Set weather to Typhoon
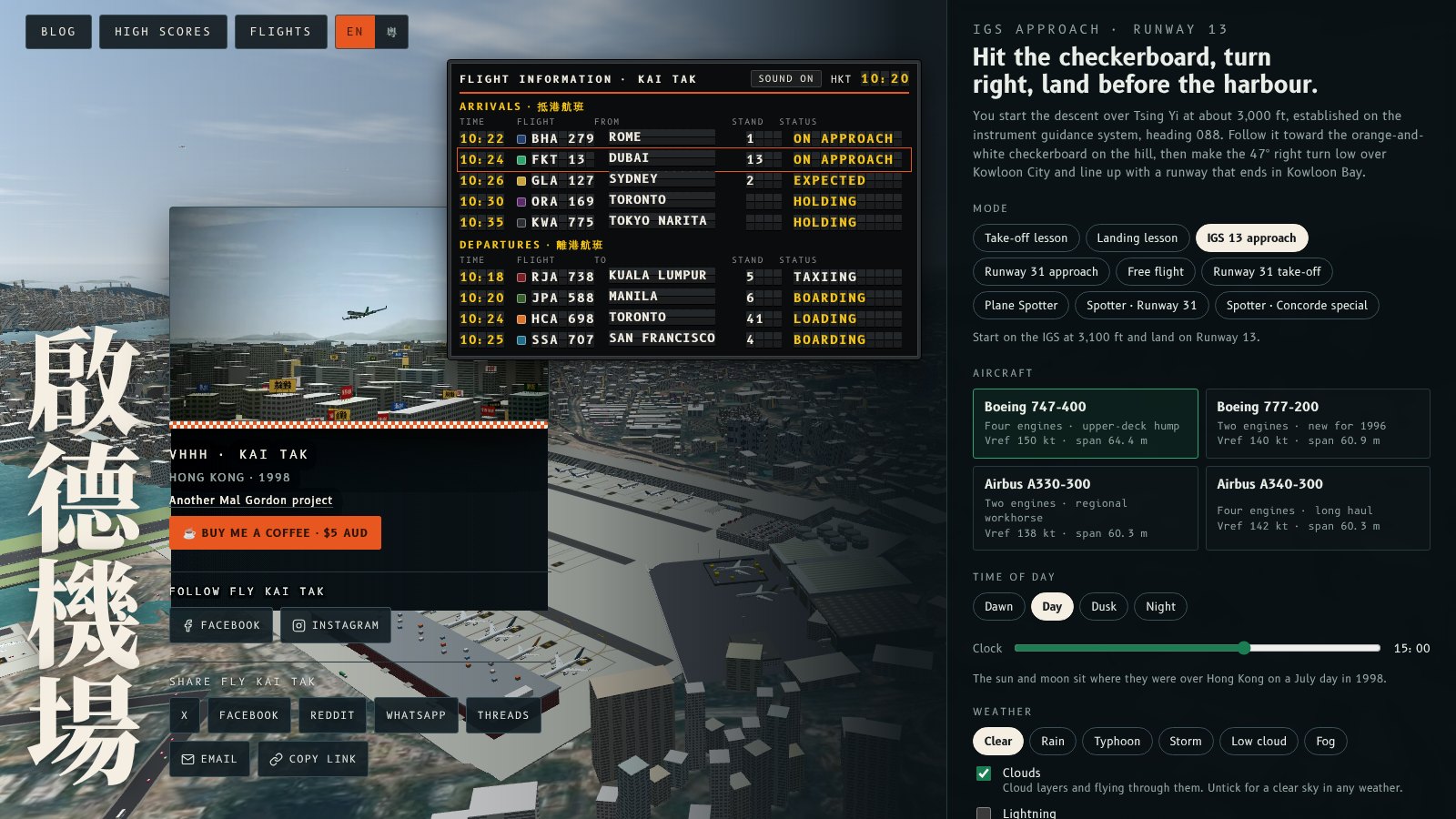This screenshot has height=819, width=1456. pyautogui.click(x=1117, y=742)
